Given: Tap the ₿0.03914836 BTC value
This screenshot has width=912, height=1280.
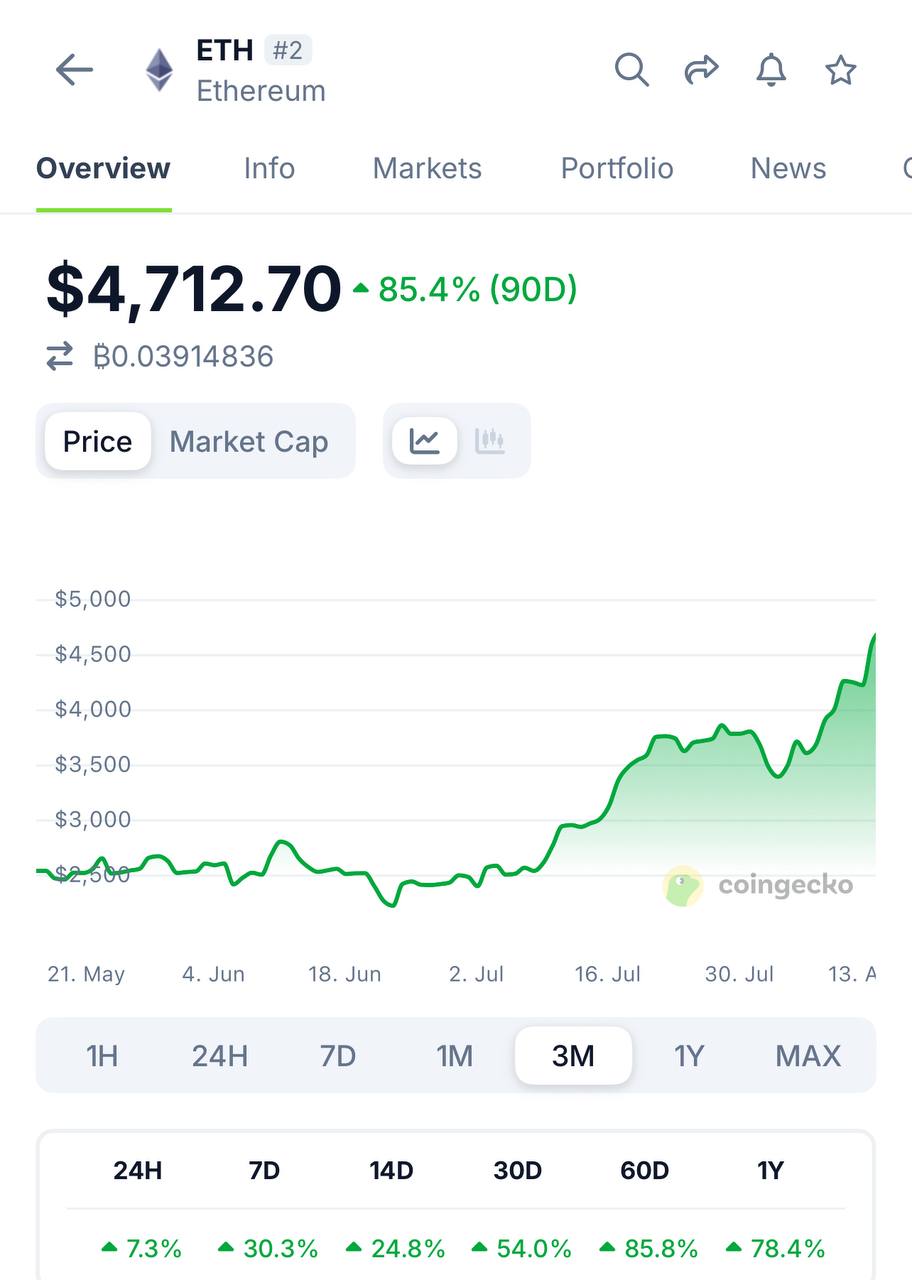Looking at the screenshot, I should [x=183, y=356].
